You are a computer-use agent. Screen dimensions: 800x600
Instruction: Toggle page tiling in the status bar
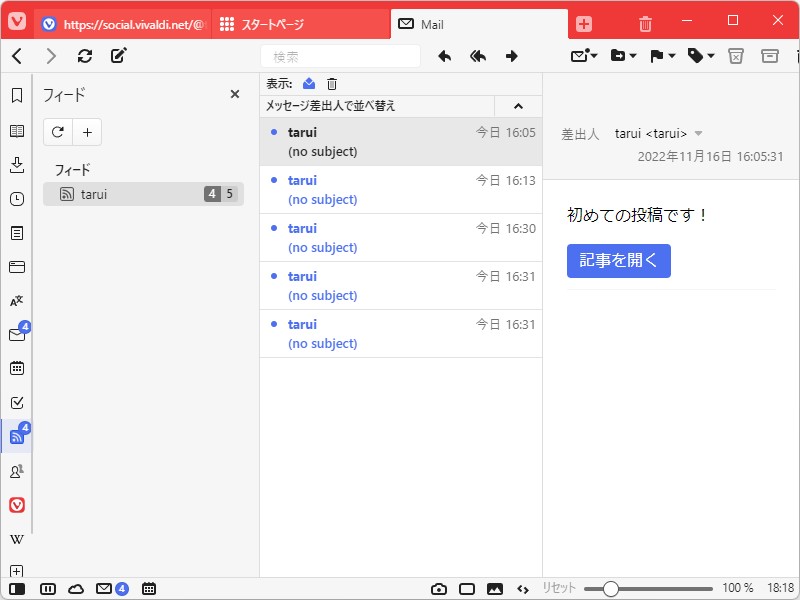point(48,590)
